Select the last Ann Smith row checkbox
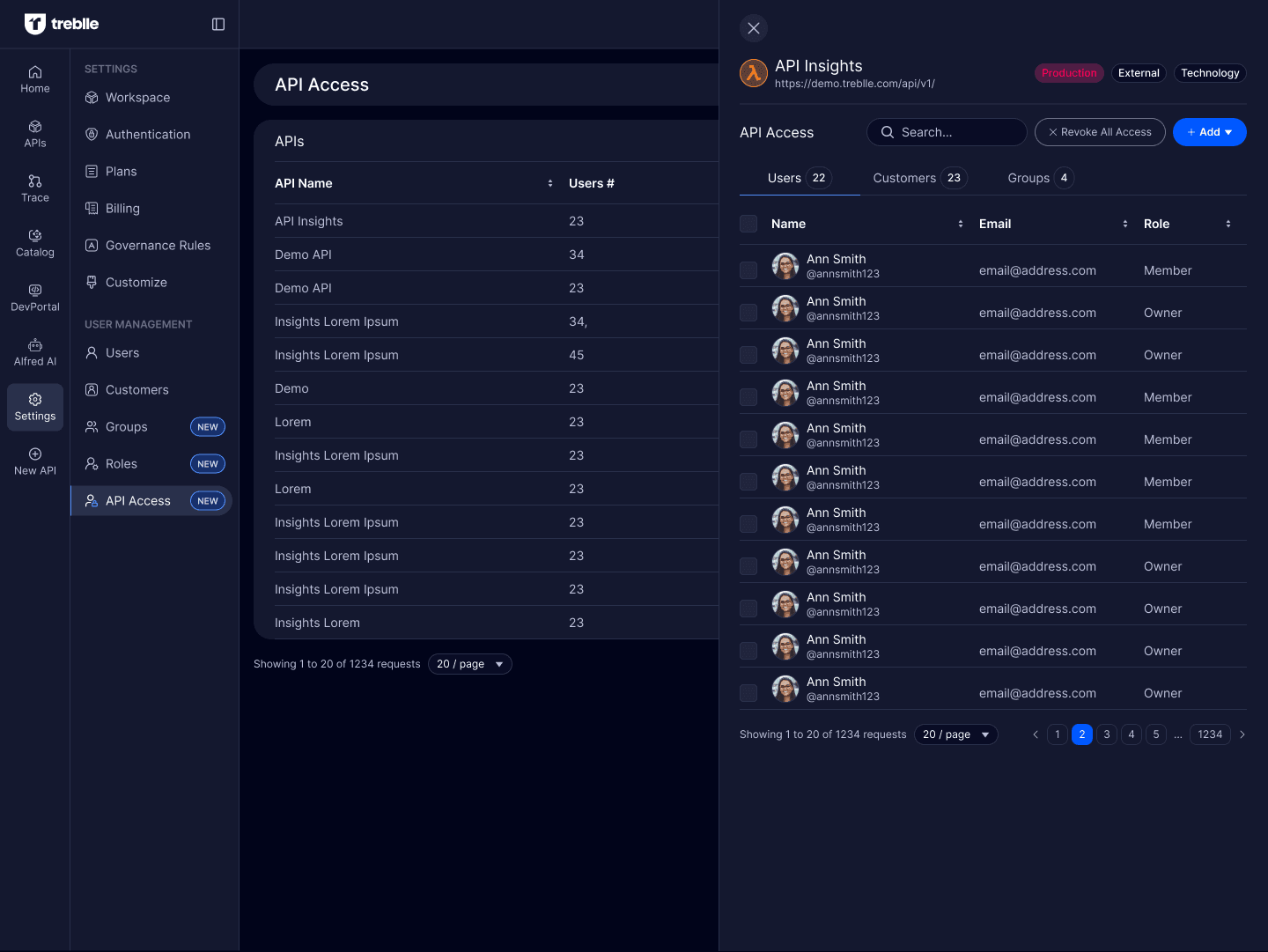The height and width of the screenshot is (952, 1268). click(x=748, y=693)
